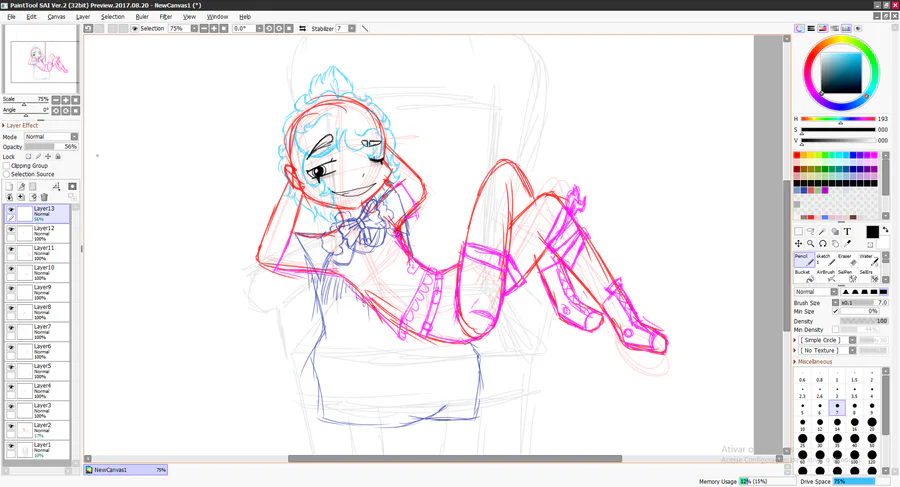Viewport: 900px width, 487px height.
Task: Uncheck the Min Size checkbox
Action: pos(835,311)
